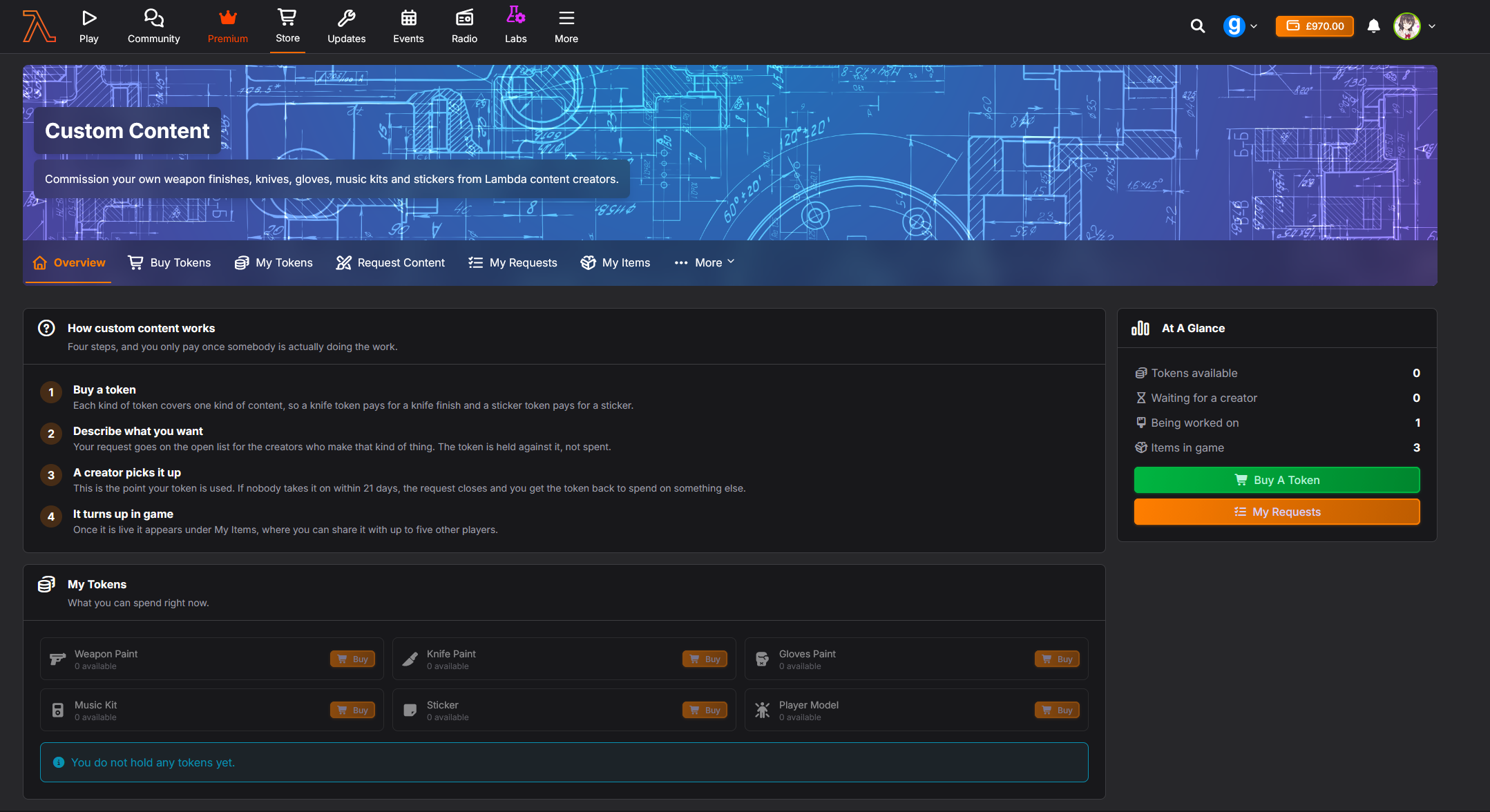
Task: Click the search magnifier icon
Action: coord(1198,26)
